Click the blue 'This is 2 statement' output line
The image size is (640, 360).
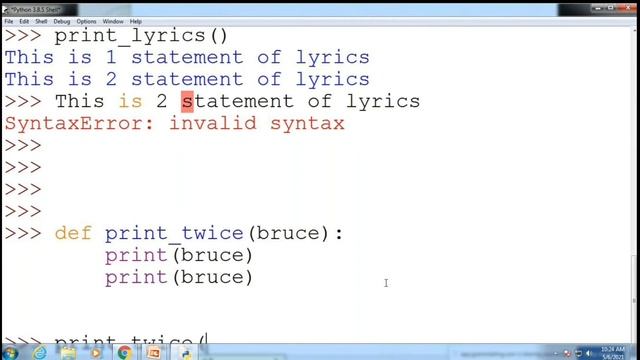tap(187, 80)
